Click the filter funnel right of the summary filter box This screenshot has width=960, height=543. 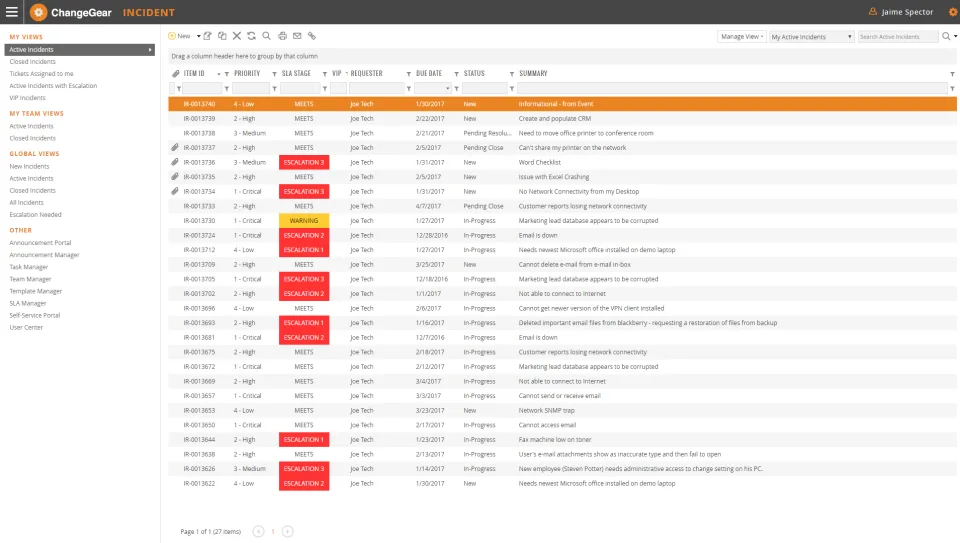952,89
